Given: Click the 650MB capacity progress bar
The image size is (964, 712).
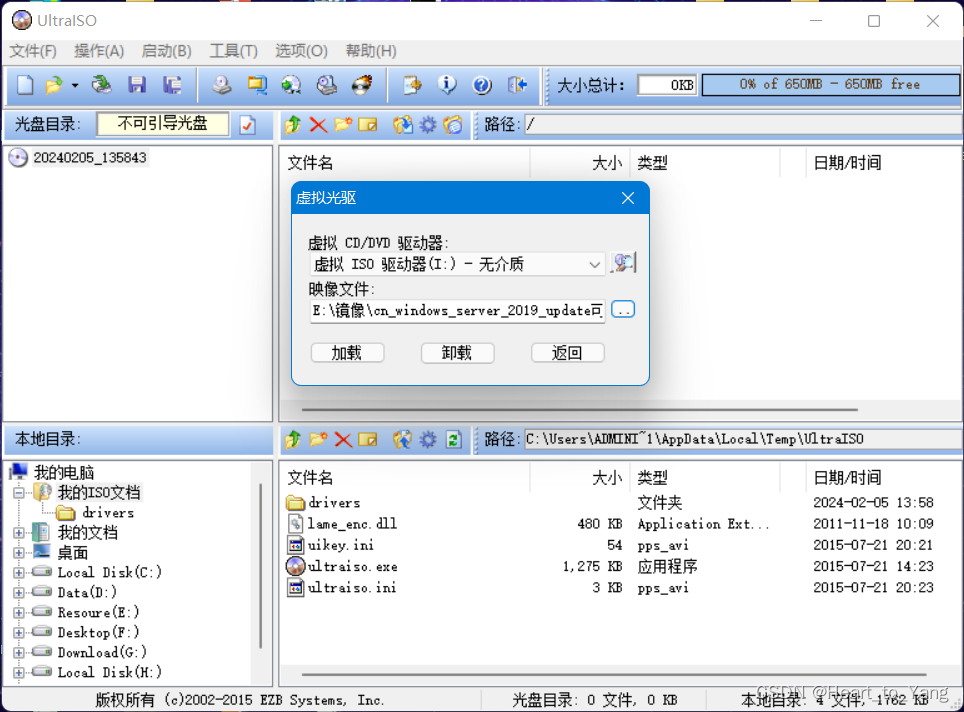Looking at the screenshot, I should click(x=830, y=85).
